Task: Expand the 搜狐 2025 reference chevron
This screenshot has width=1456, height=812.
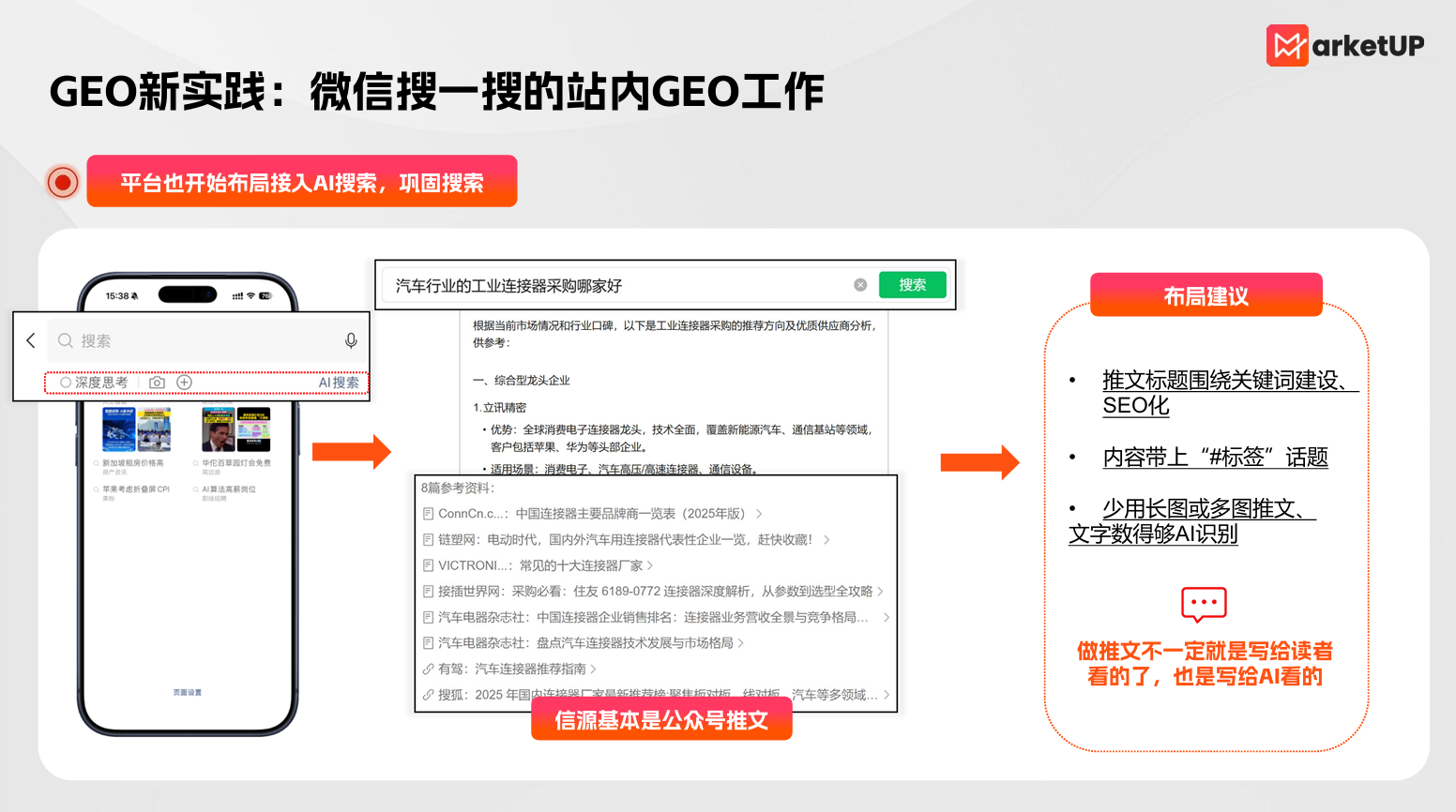Action: (x=887, y=694)
